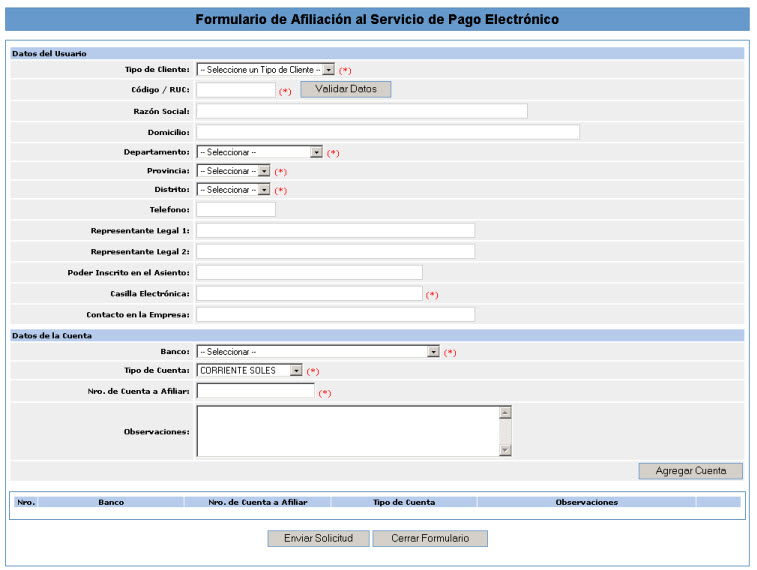Click the Nro. de Cuenta a Afiliar field
757x570 pixels.
click(x=255, y=391)
